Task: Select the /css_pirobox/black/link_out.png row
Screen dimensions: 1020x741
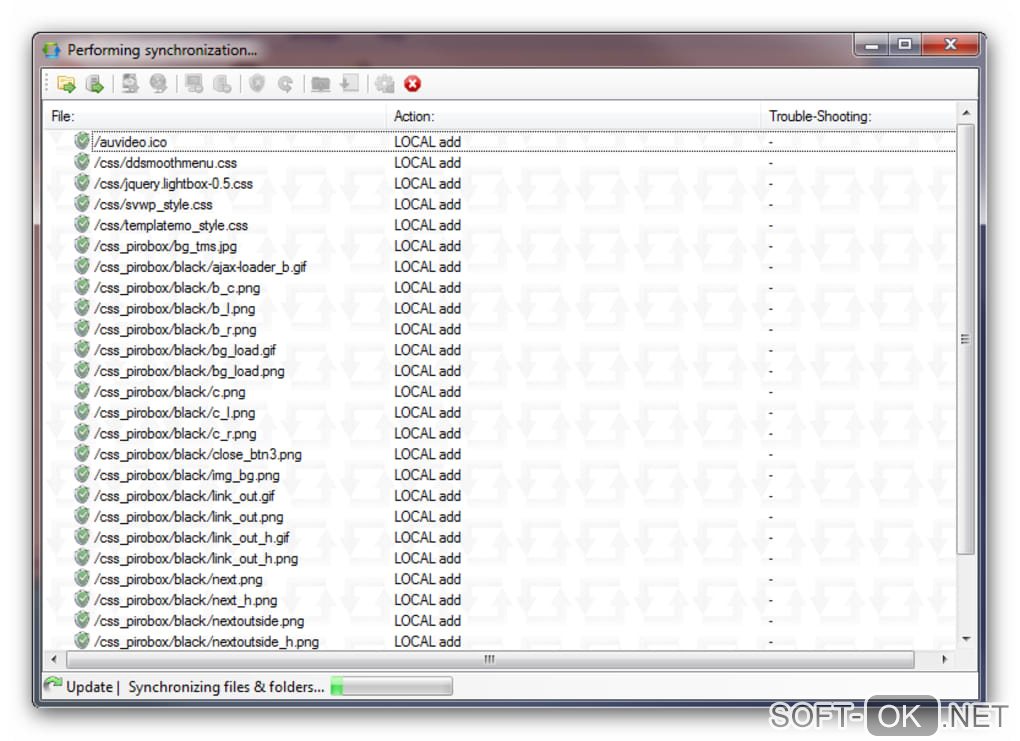Action: (x=501, y=517)
